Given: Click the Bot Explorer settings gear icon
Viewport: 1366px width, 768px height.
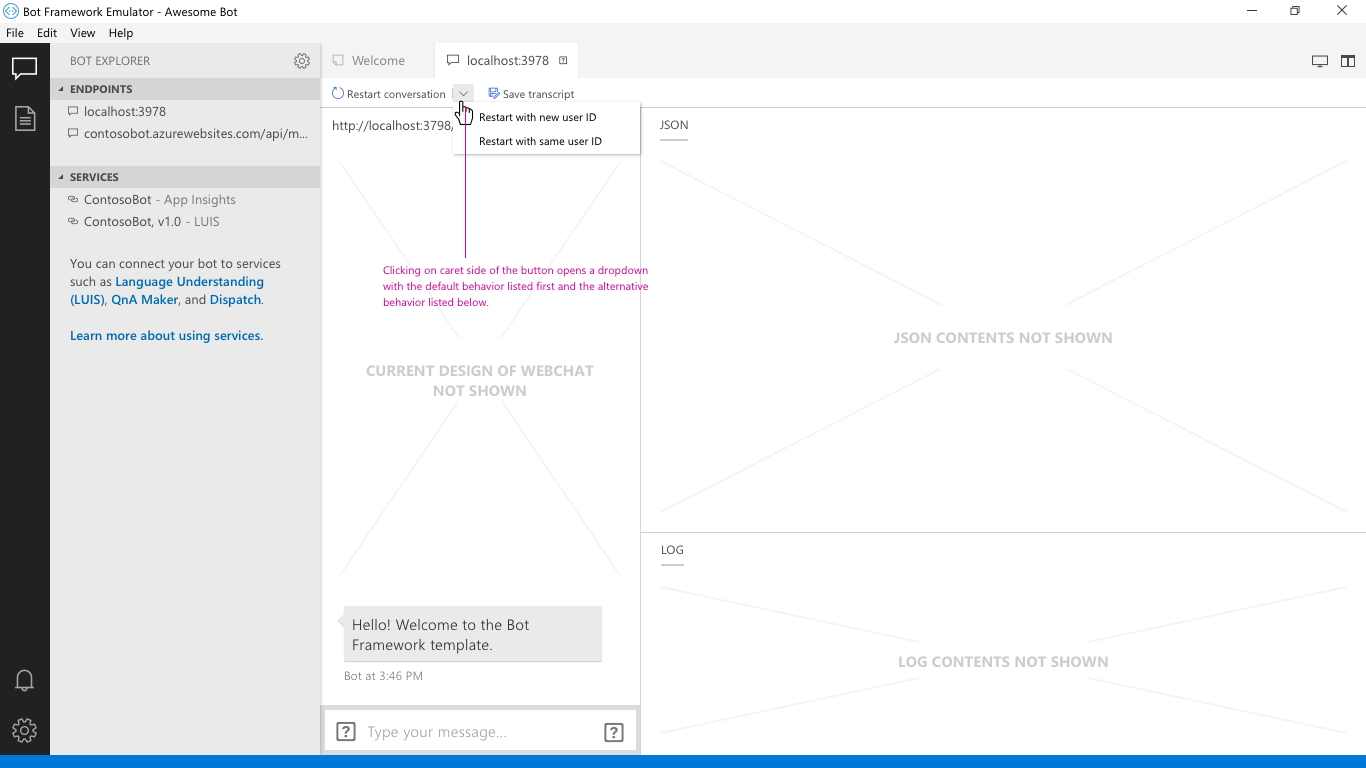Looking at the screenshot, I should (302, 61).
